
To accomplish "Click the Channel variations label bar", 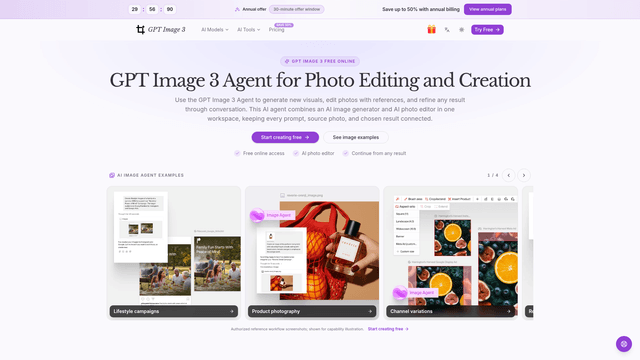I will click(x=450, y=311).
